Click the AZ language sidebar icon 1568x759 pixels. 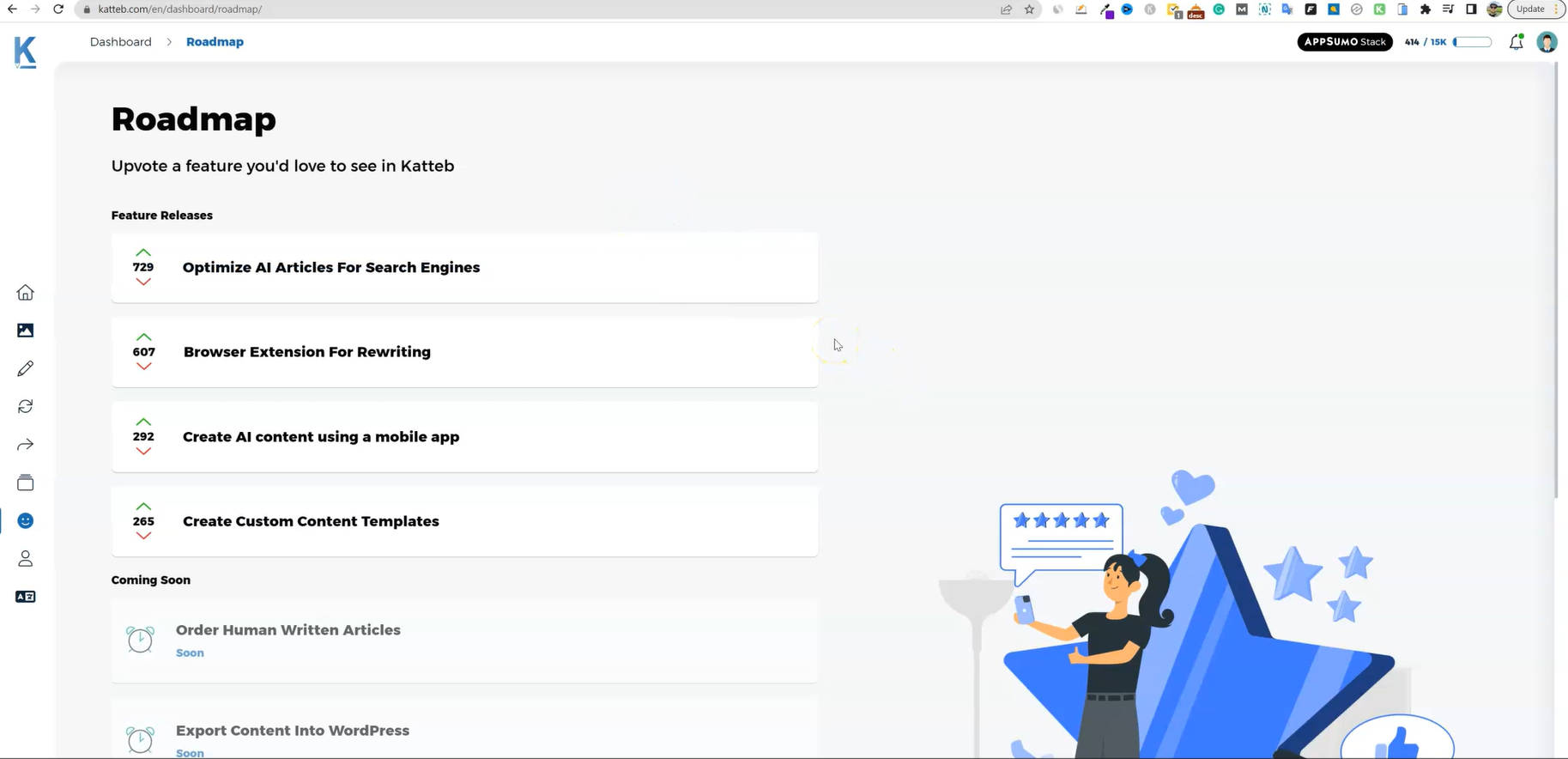click(25, 597)
